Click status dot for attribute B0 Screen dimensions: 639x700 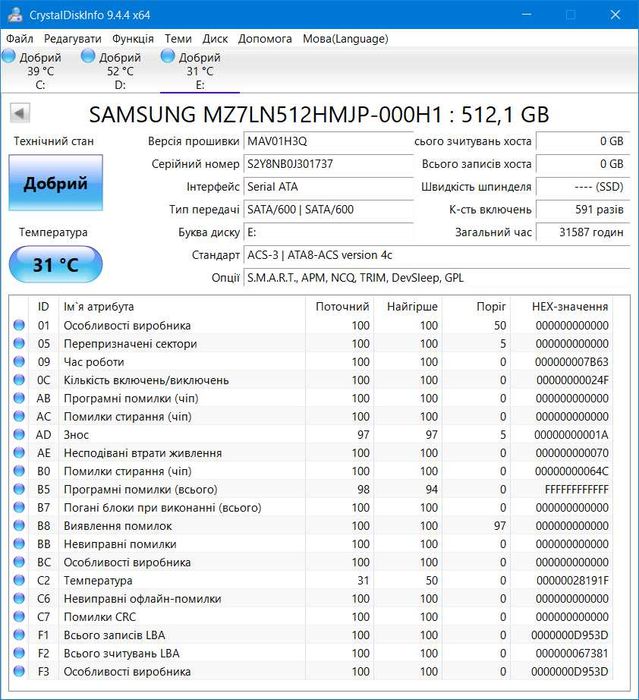click(19, 471)
